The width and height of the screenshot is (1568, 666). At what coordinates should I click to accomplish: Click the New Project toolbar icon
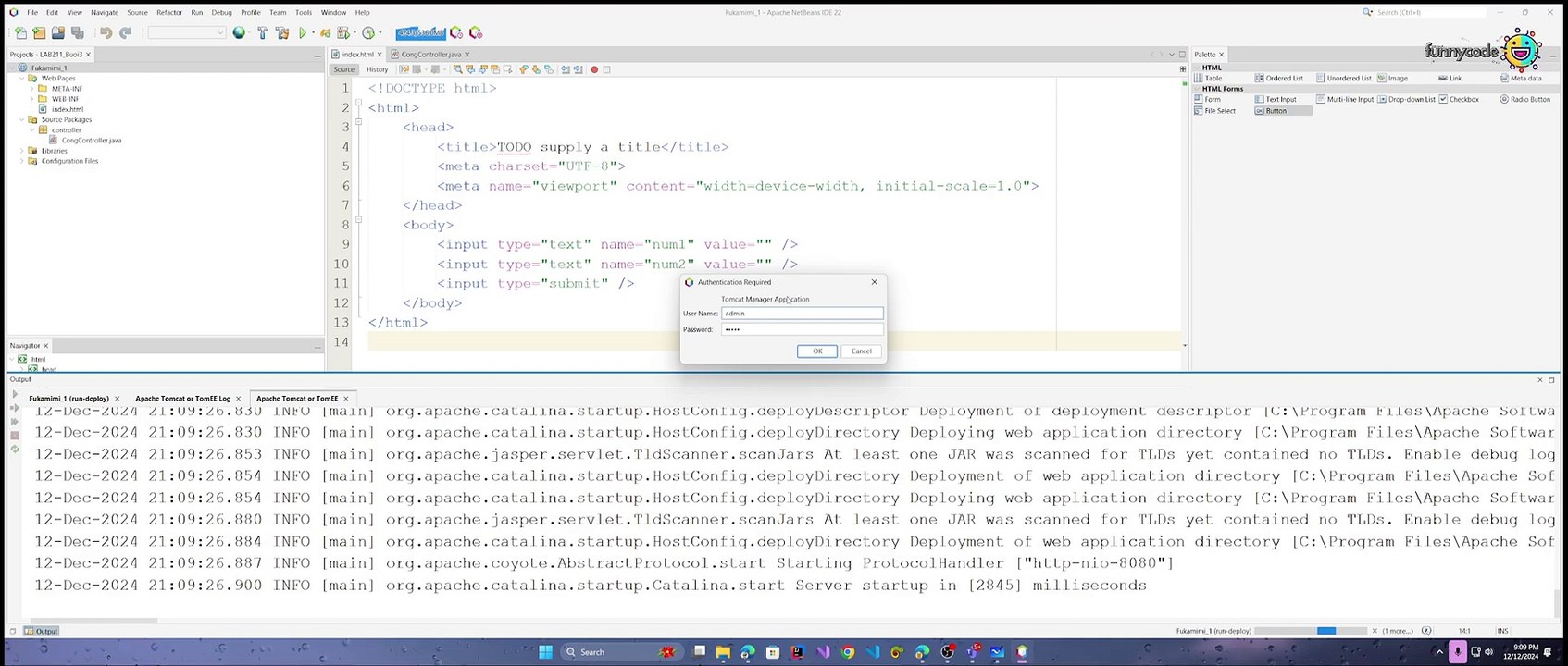pos(39,33)
